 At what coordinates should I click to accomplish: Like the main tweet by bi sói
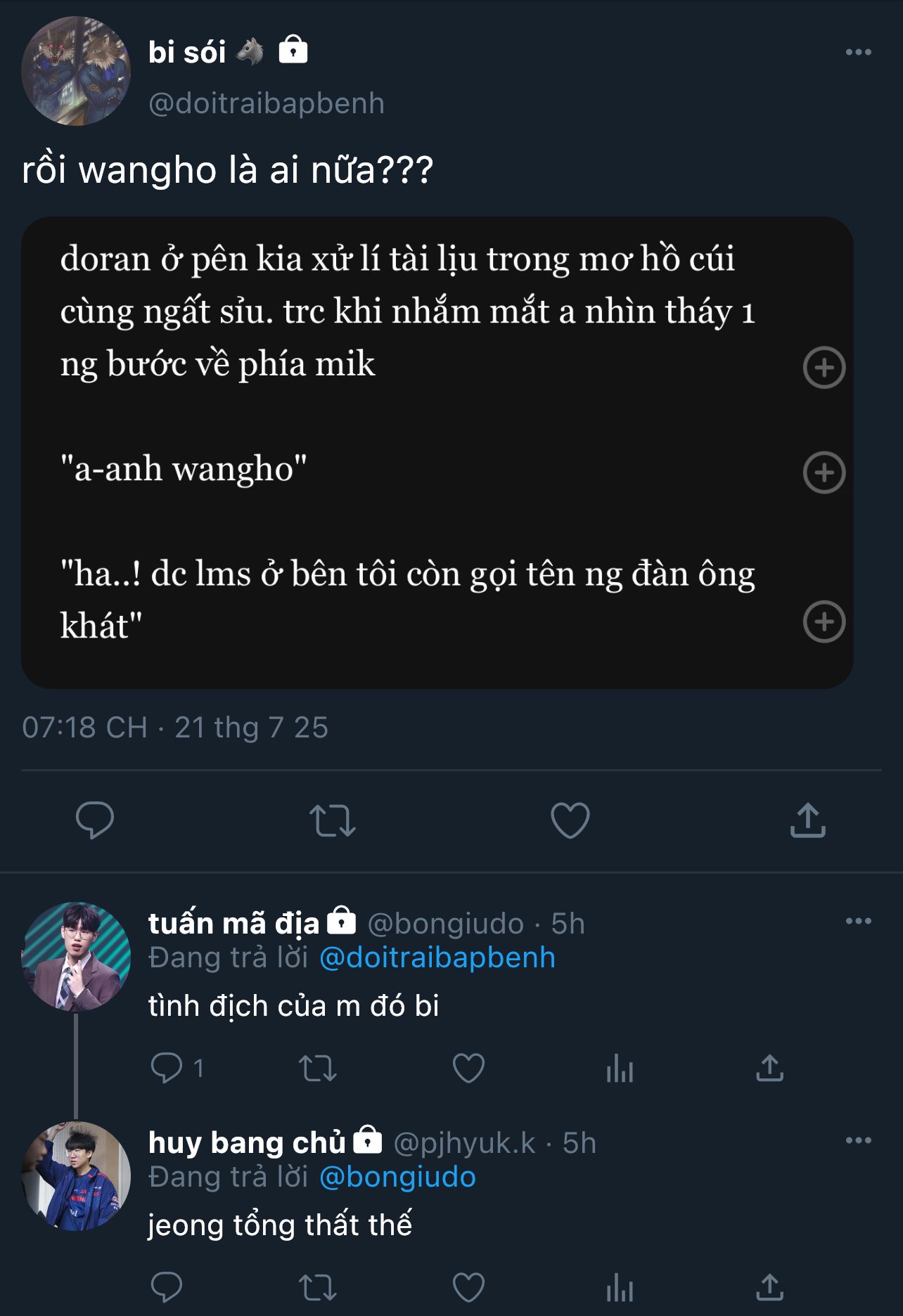[x=570, y=820]
